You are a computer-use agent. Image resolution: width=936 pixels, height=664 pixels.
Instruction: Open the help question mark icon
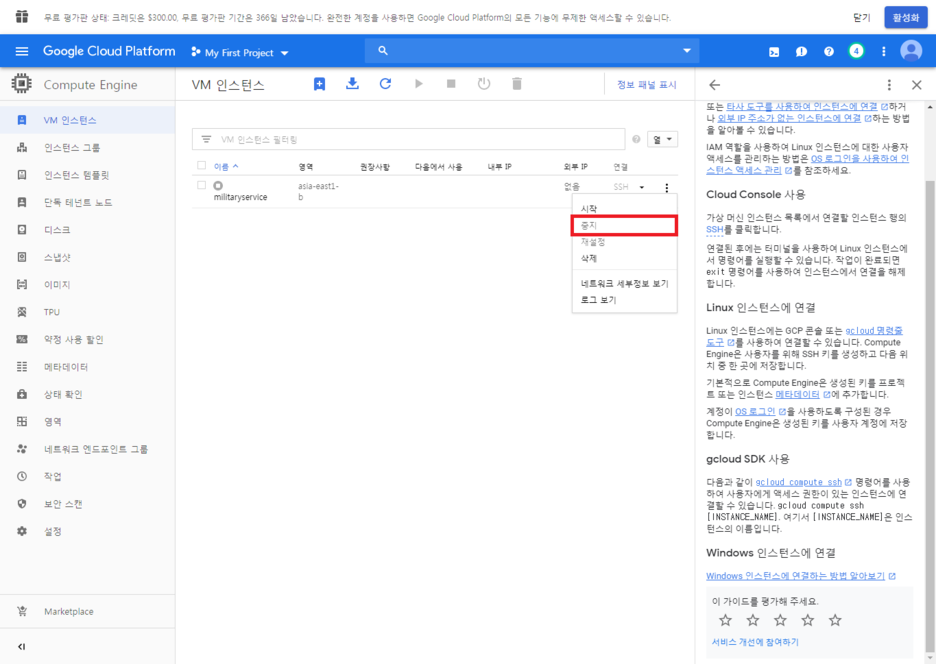click(x=829, y=52)
